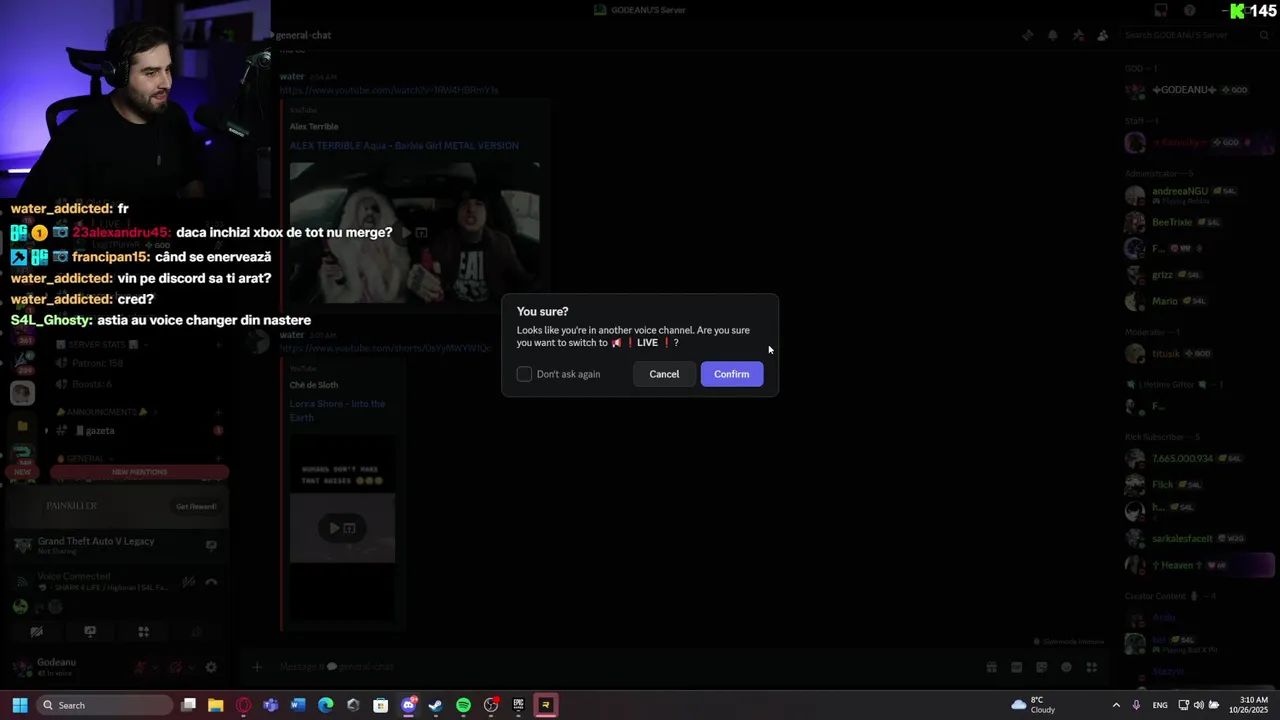
Task: Show pinned messages
Action: coord(1077,35)
